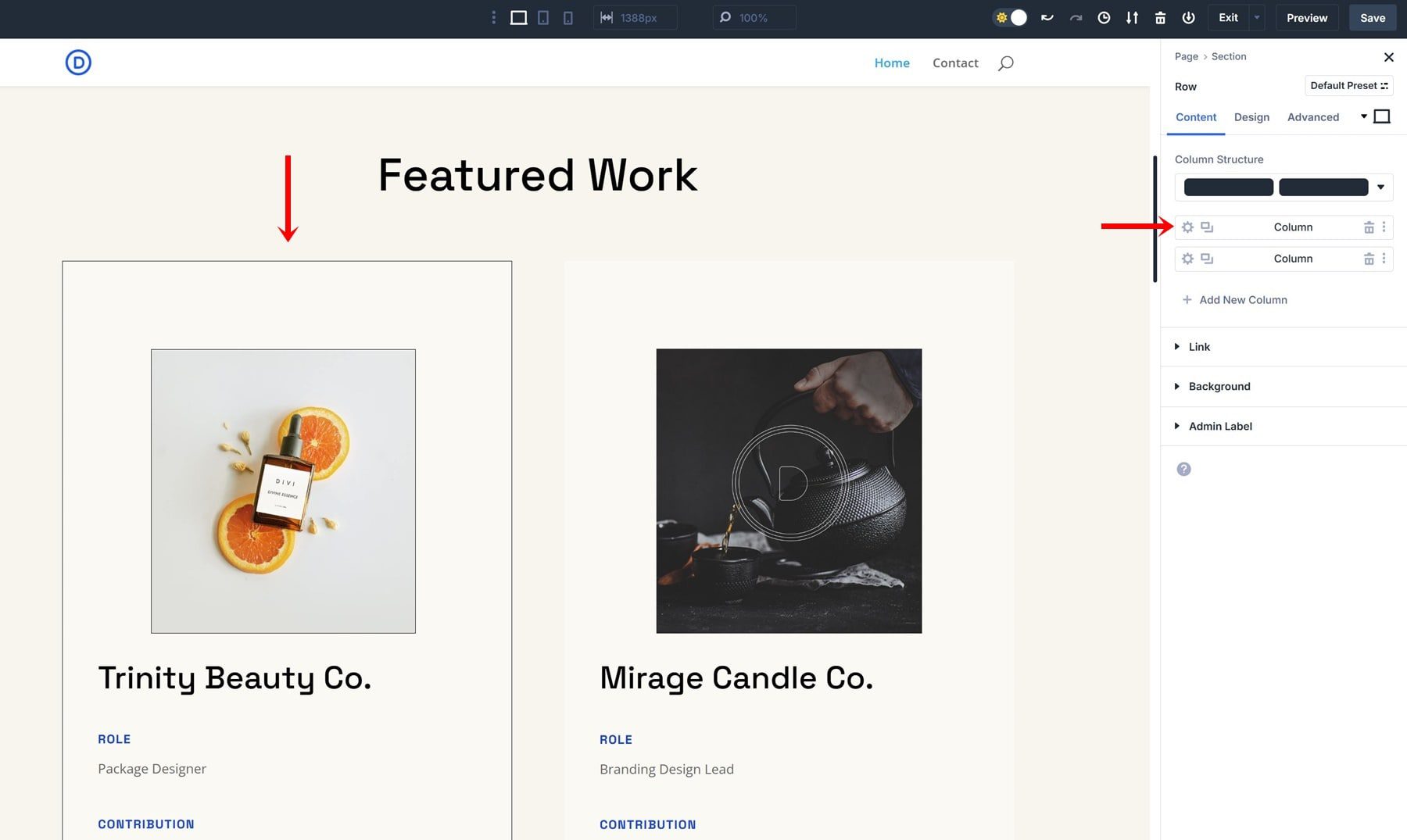Select the Trinity Beauty Co. heading

[x=234, y=677]
